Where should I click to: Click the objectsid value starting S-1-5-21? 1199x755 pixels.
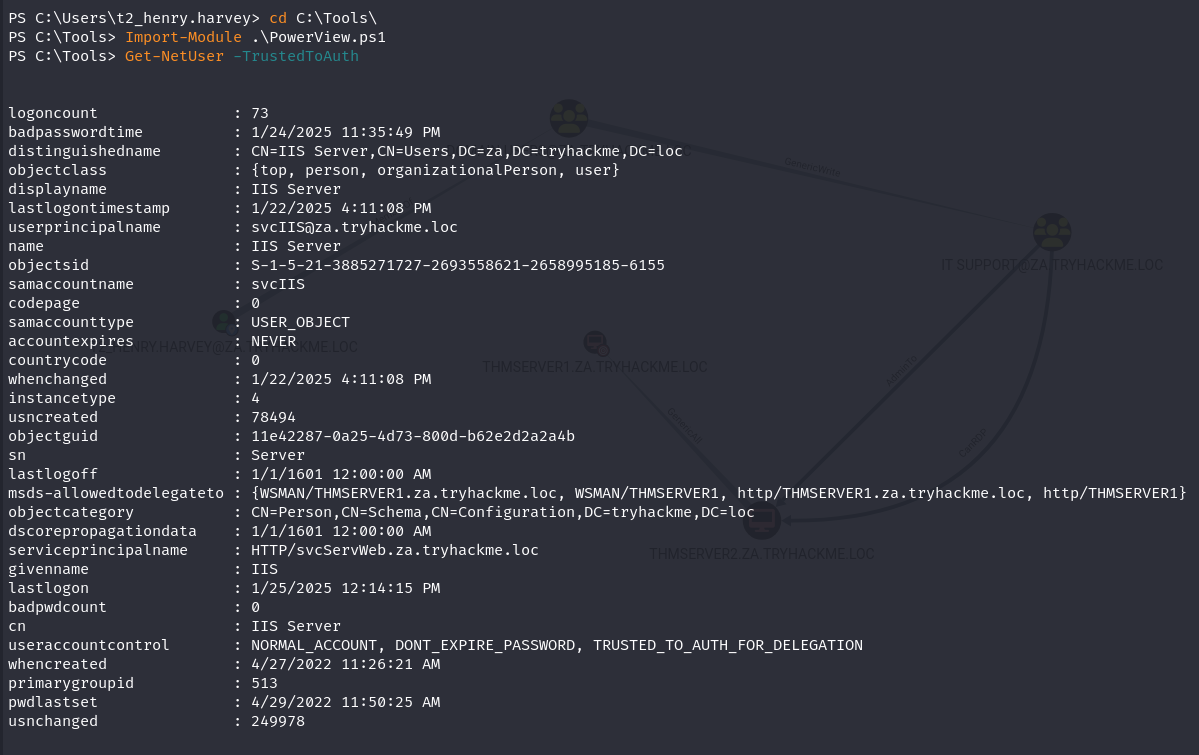click(x=458, y=265)
